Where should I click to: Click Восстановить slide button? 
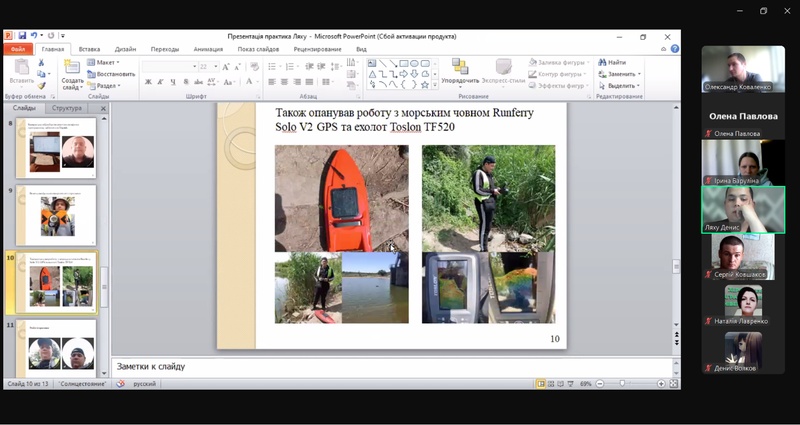point(111,74)
